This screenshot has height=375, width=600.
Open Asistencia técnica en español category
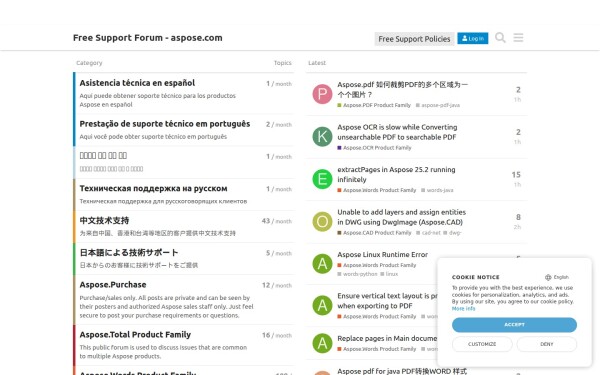click(137, 83)
